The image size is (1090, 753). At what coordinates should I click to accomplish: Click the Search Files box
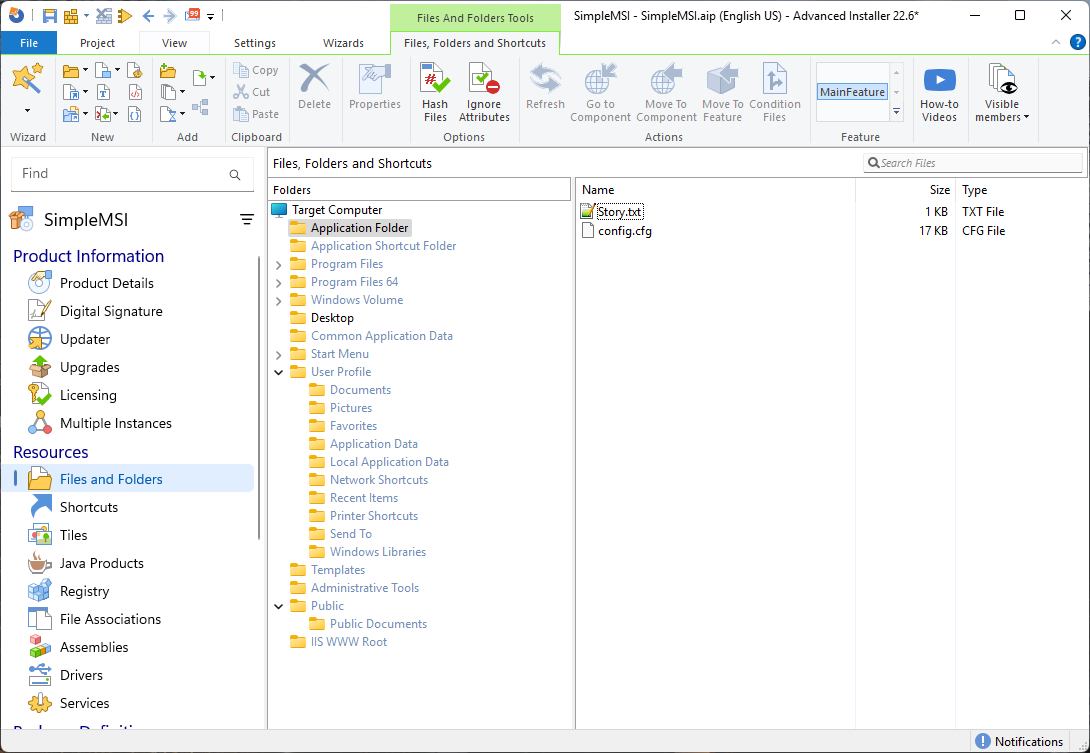coord(973,163)
